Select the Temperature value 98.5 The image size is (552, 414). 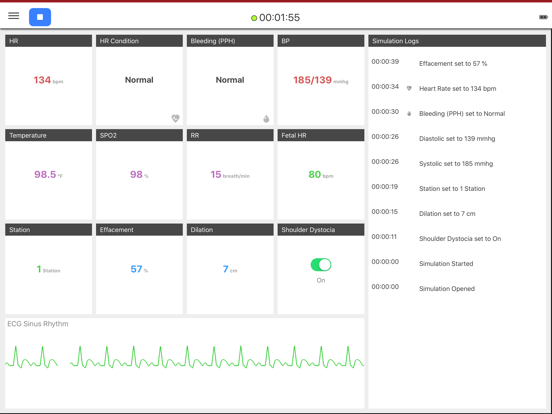(48, 175)
